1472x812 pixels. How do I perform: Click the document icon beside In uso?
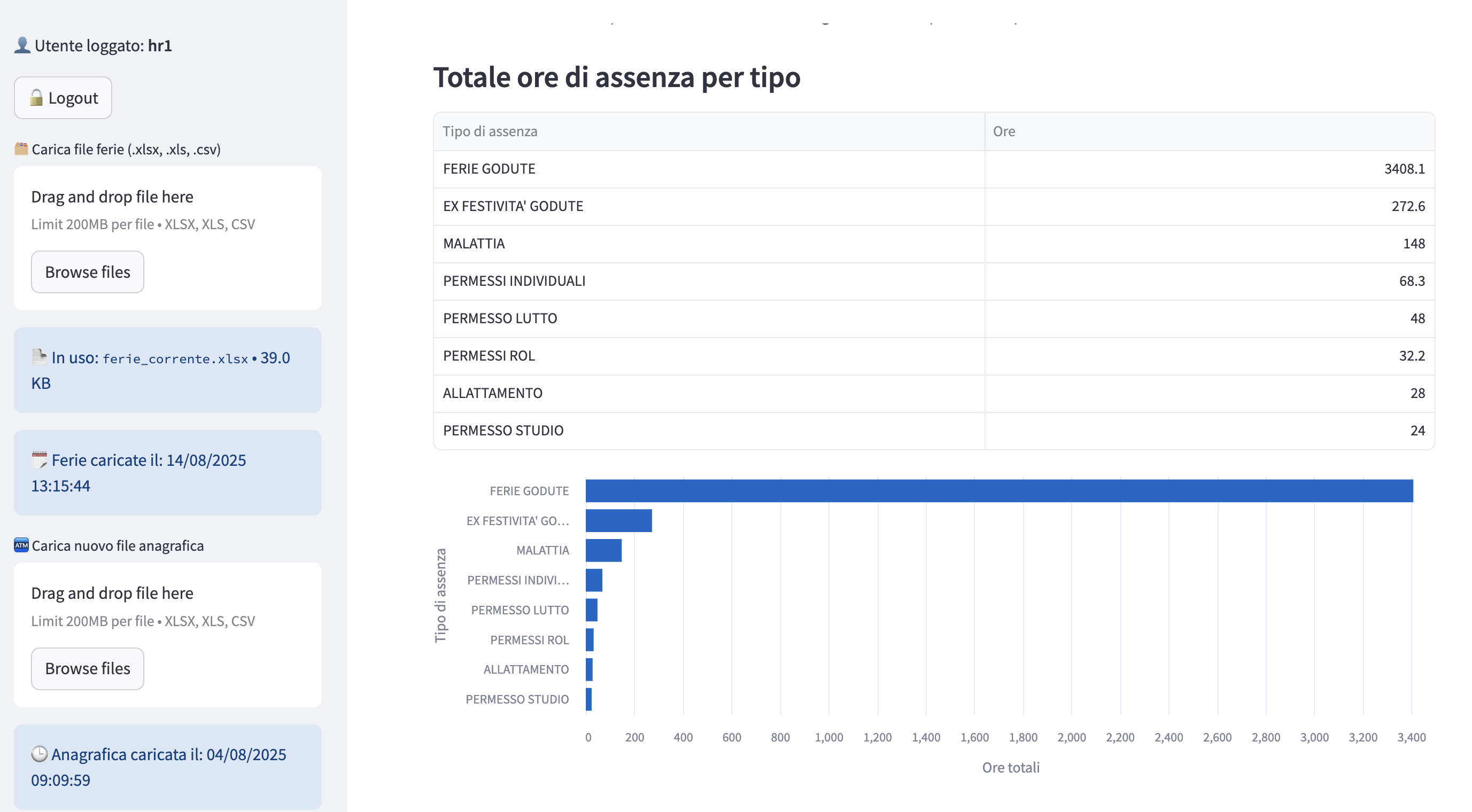point(40,357)
